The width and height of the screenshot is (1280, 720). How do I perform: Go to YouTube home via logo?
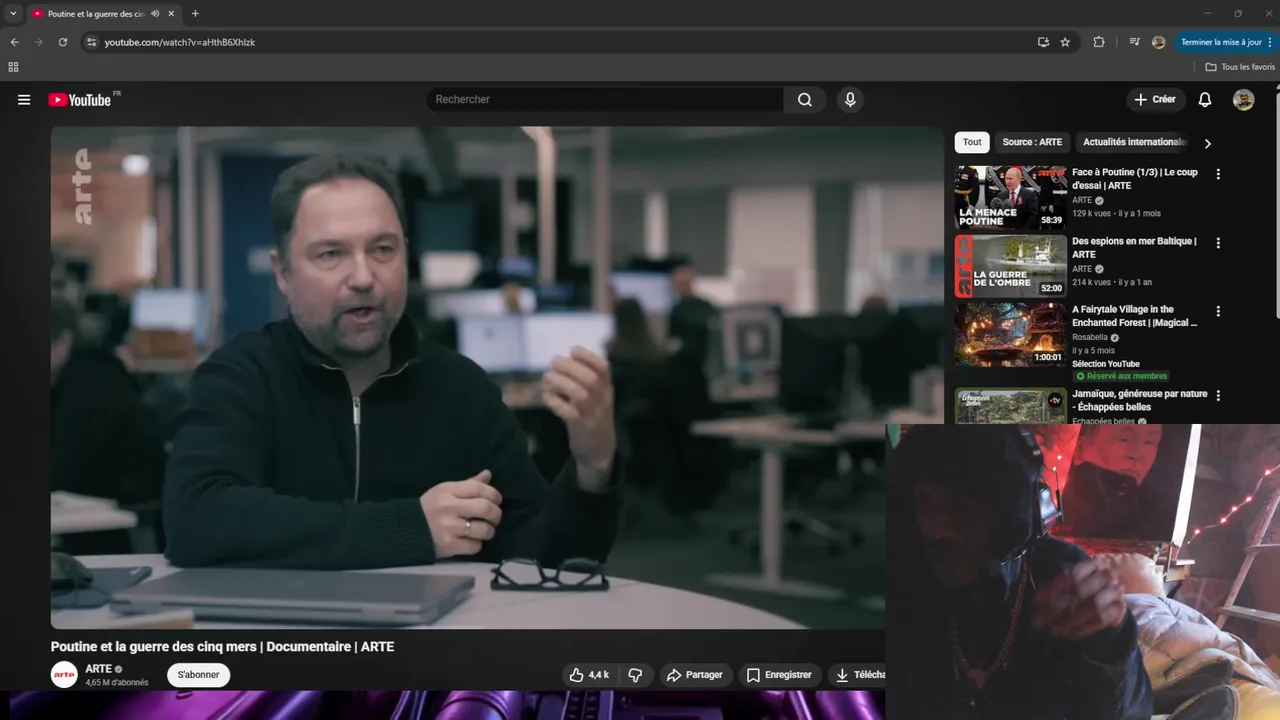pyautogui.click(x=79, y=100)
